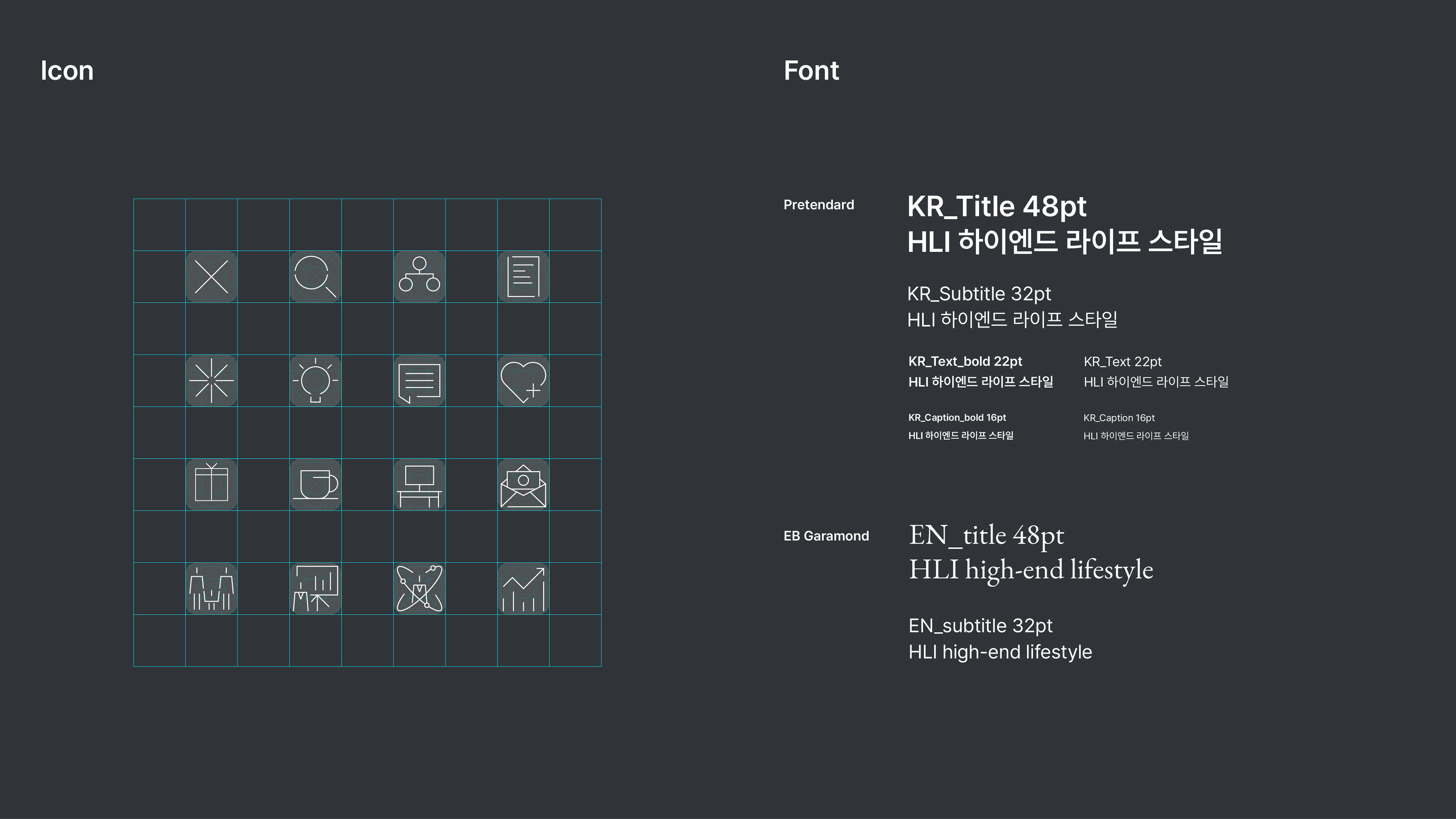The image size is (1456, 819).
Task: Select the coffee cup icon
Action: pyautogui.click(x=315, y=485)
